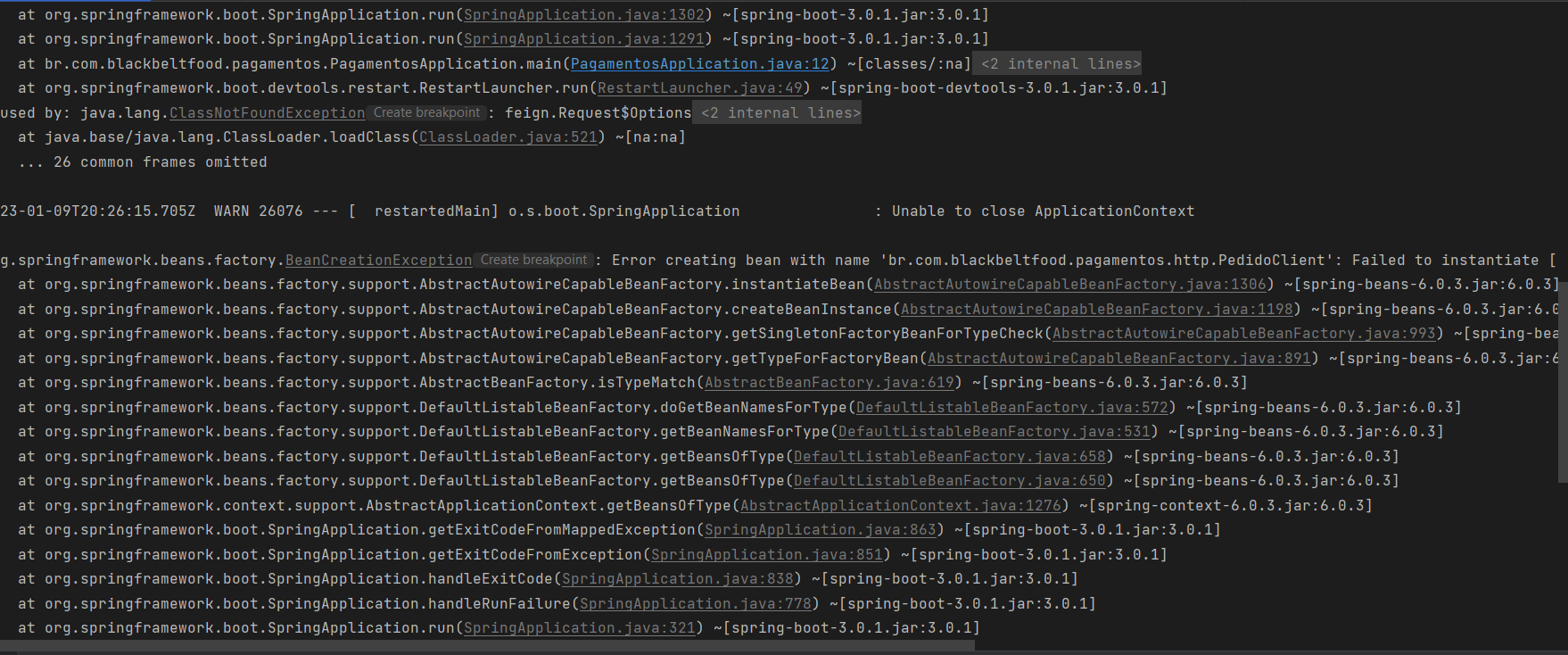Open AbstractAutowireCapableBeanFactory.java:1306 link
The width and height of the screenshot is (1568, 655).
pyautogui.click(x=1069, y=285)
